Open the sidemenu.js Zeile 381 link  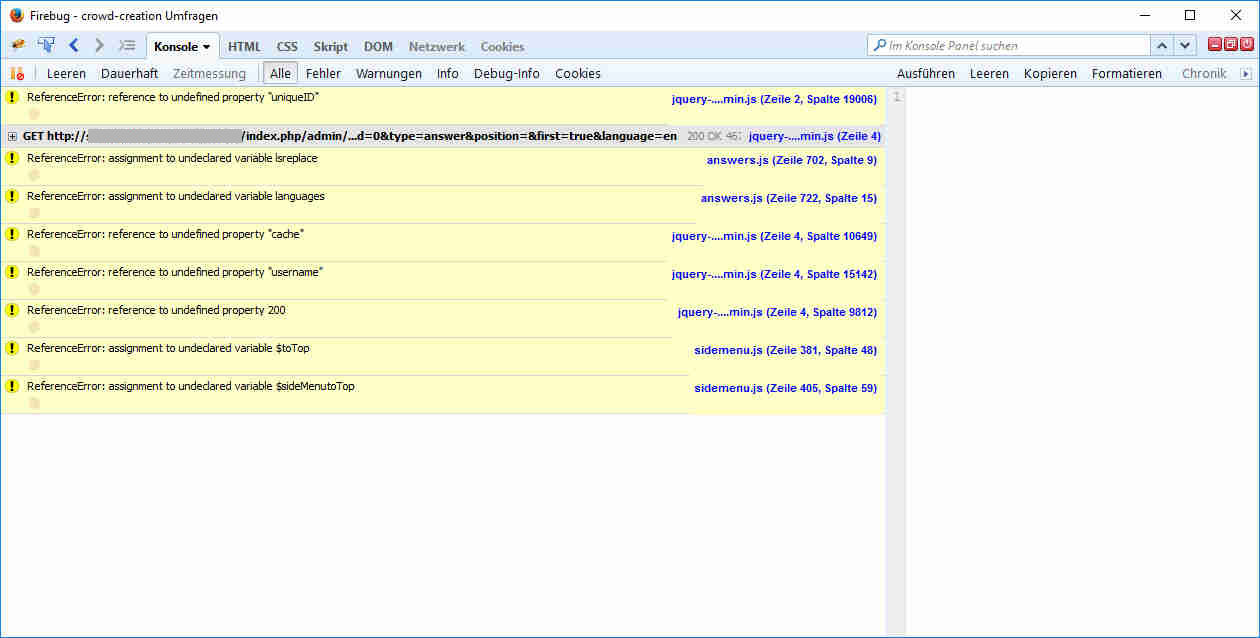pos(785,350)
